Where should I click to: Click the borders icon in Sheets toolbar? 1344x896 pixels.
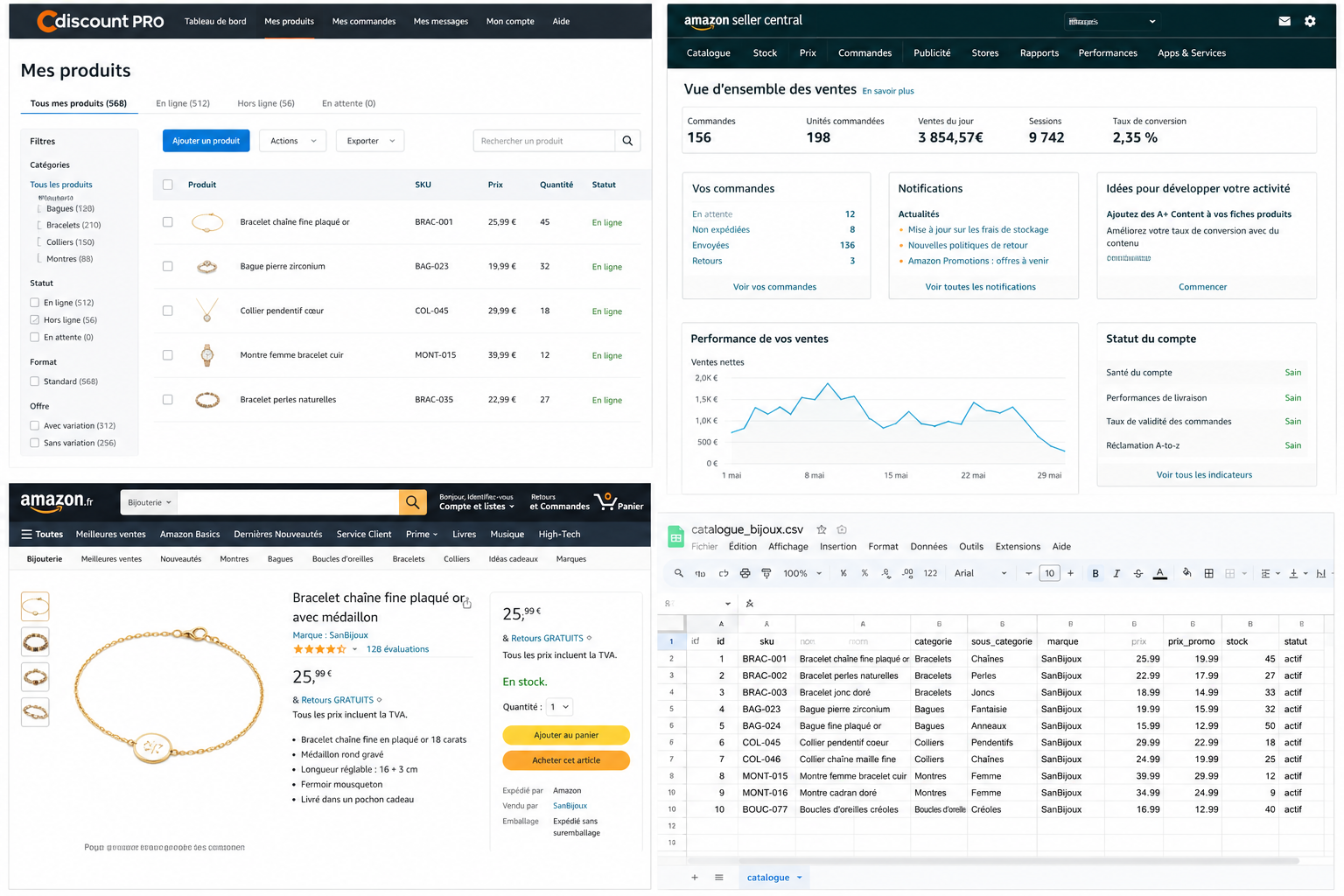click(1208, 573)
